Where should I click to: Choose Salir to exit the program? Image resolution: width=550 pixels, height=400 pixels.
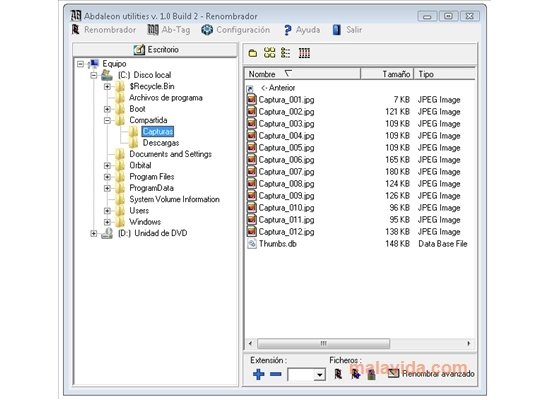[x=347, y=30]
